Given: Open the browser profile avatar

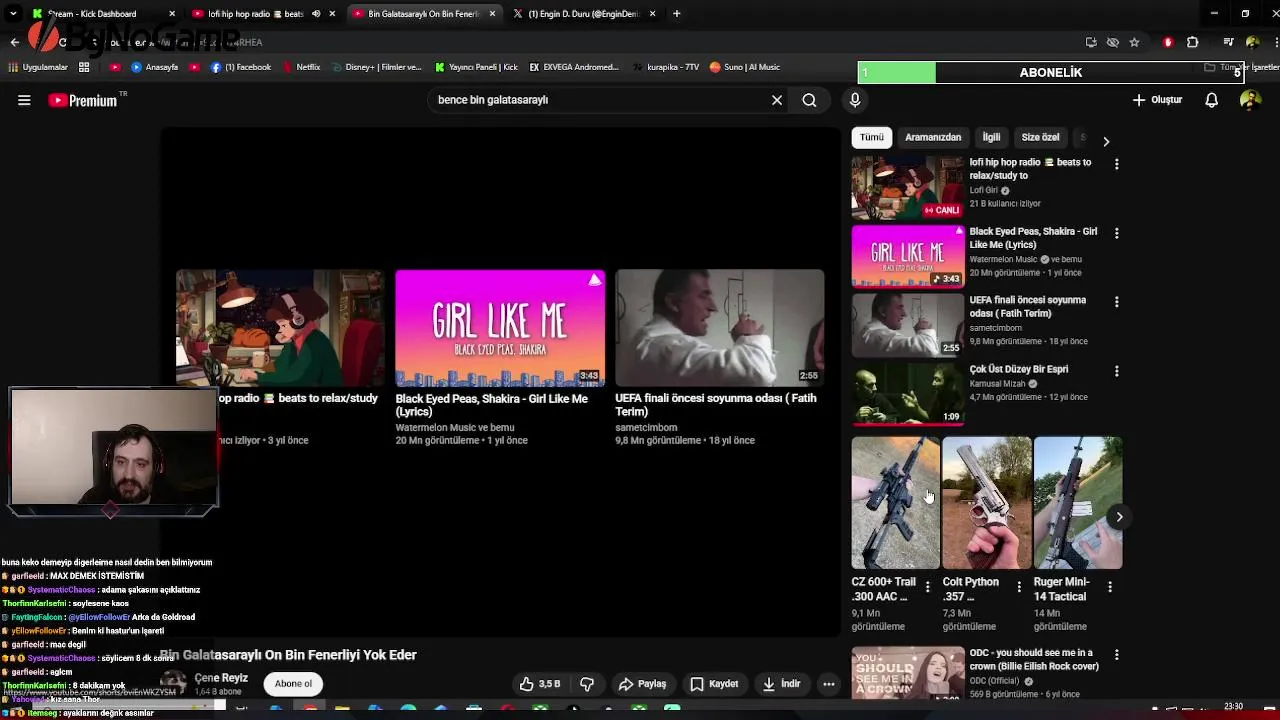Looking at the screenshot, I should click(1252, 42).
